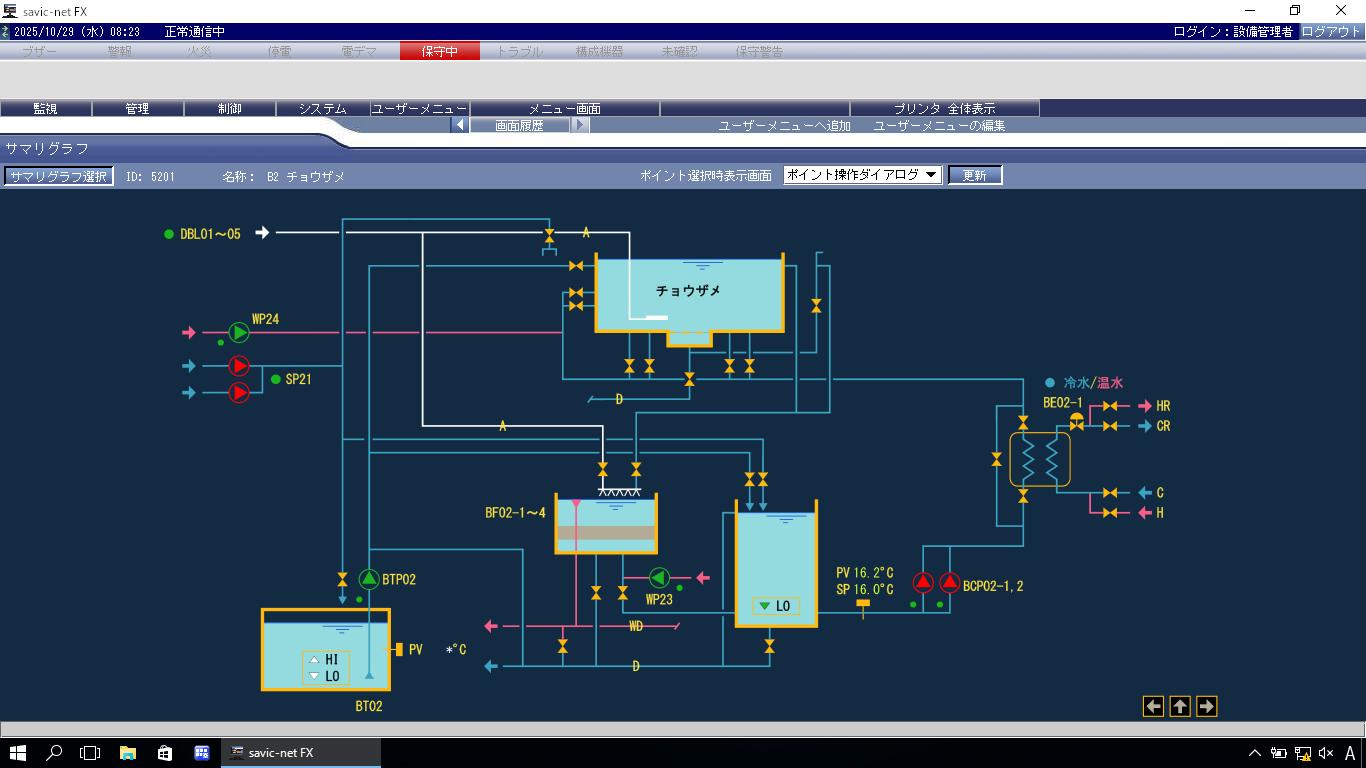
Task: Step forward in 画面履歴 with right arrow
Action: (x=580, y=126)
